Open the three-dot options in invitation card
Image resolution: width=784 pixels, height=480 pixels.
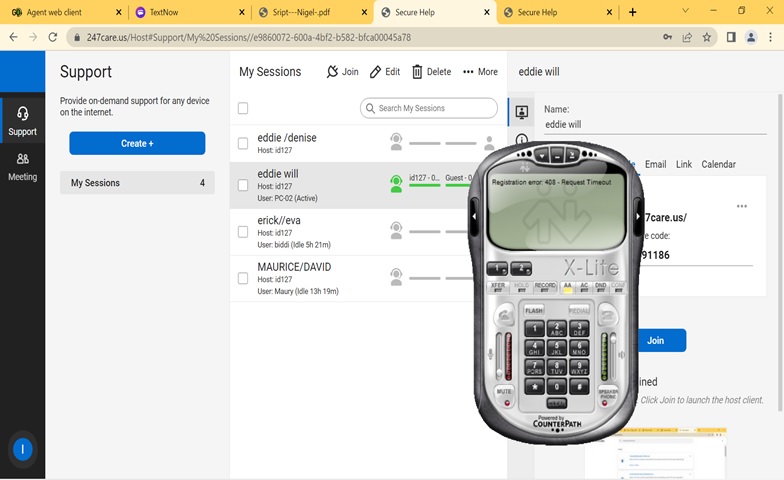point(742,206)
